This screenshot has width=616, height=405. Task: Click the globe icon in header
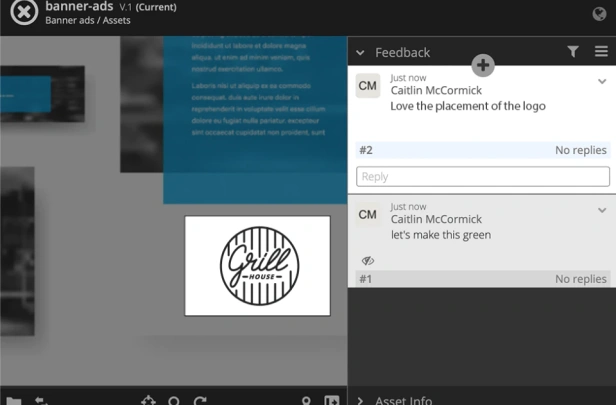[x=599, y=14]
